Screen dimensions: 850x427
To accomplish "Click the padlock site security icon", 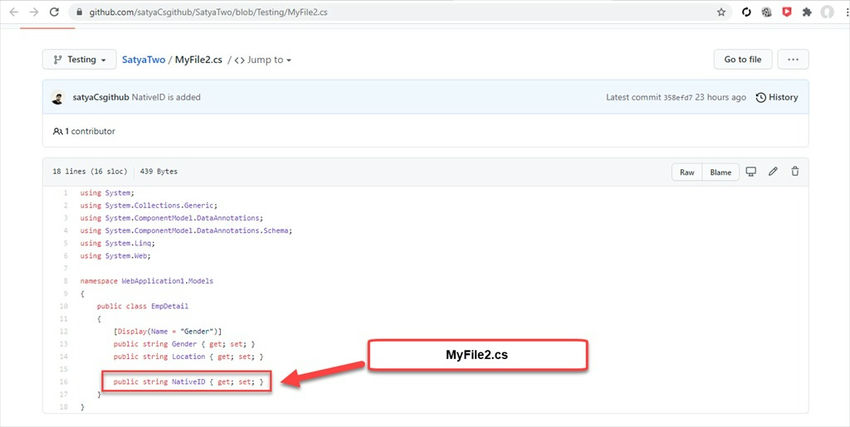I will [79, 12].
